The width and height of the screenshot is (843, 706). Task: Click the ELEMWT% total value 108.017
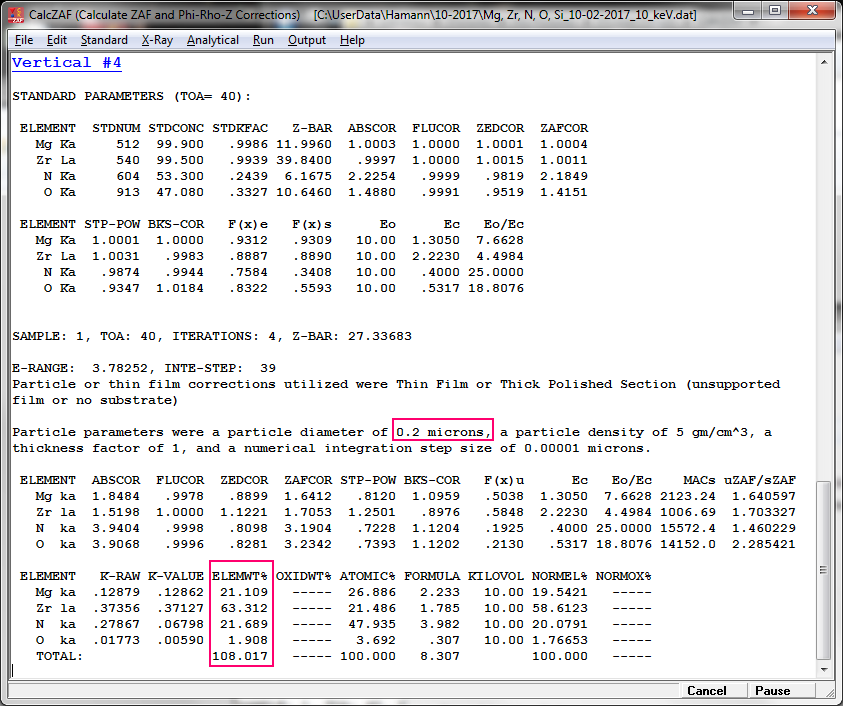(x=241, y=656)
